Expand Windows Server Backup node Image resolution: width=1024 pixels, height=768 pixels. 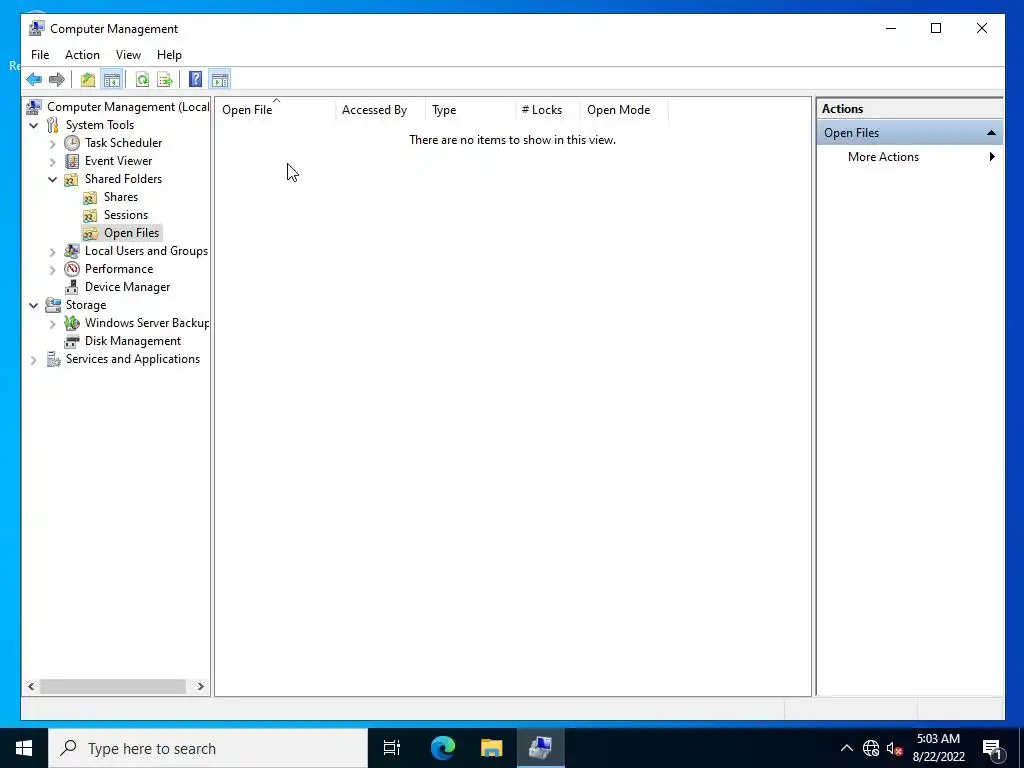tap(53, 323)
